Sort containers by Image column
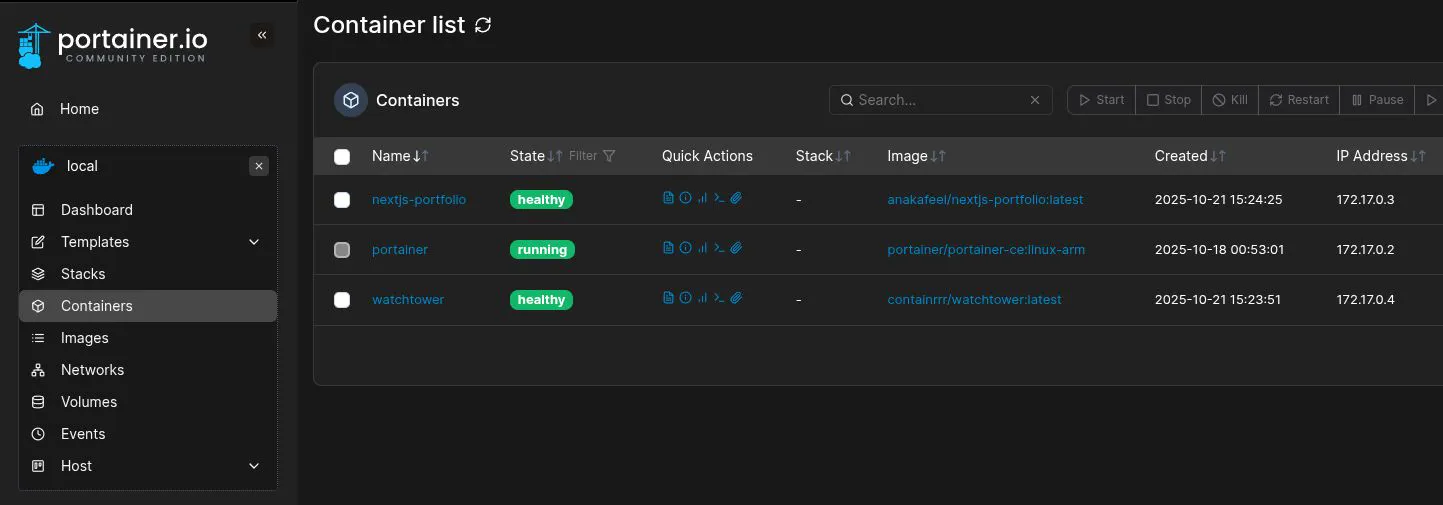 click(916, 156)
